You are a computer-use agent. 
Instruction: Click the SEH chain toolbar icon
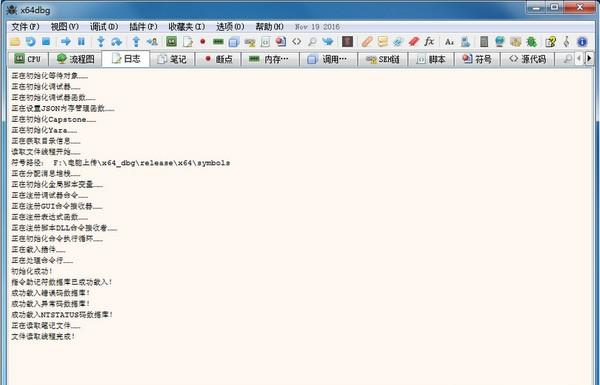pyautogui.click(x=249, y=42)
